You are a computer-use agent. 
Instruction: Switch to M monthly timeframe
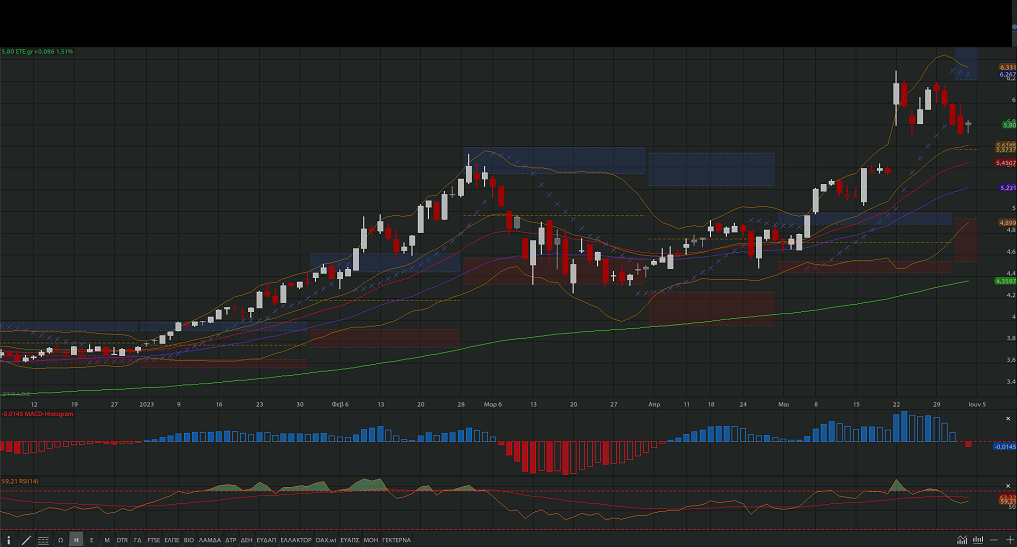tap(107, 540)
